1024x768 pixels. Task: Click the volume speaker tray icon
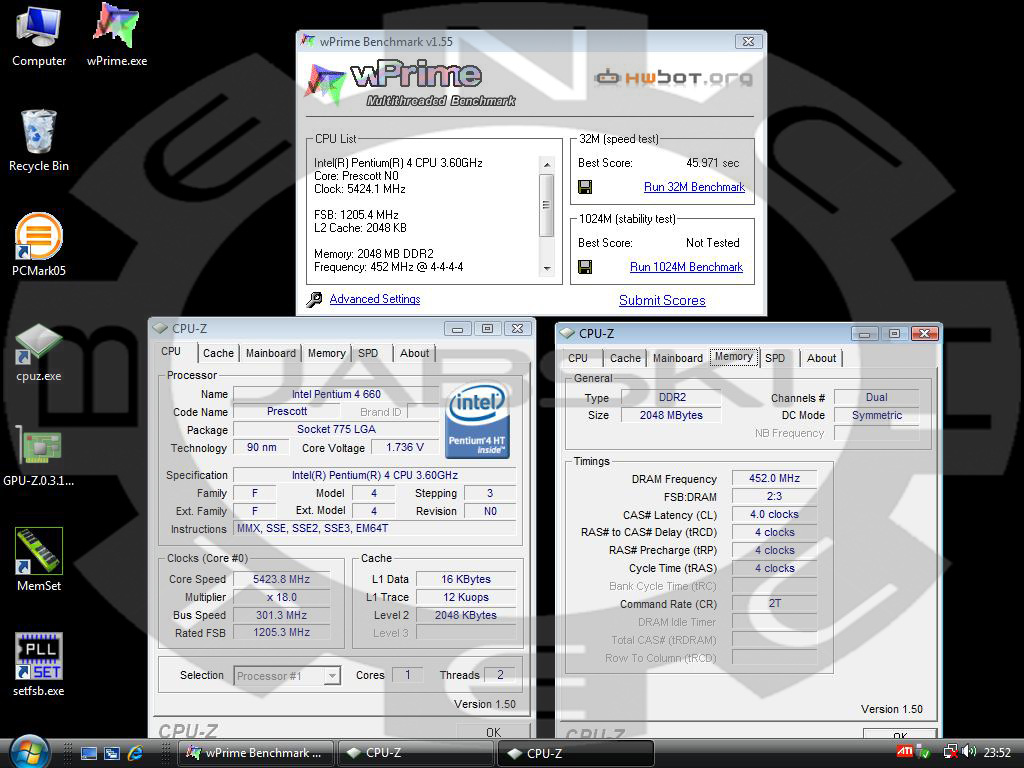click(x=969, y=752)
